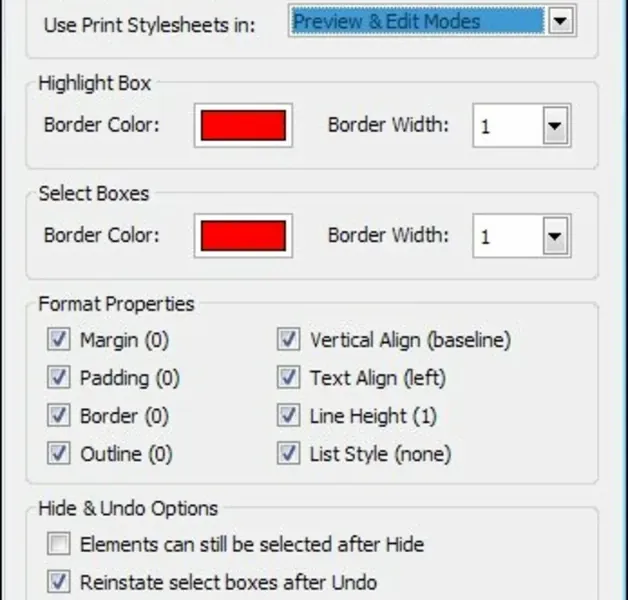Screen dimensions: 628x600
Task: Click the Format Properties group label
Action: click(116, 303)
